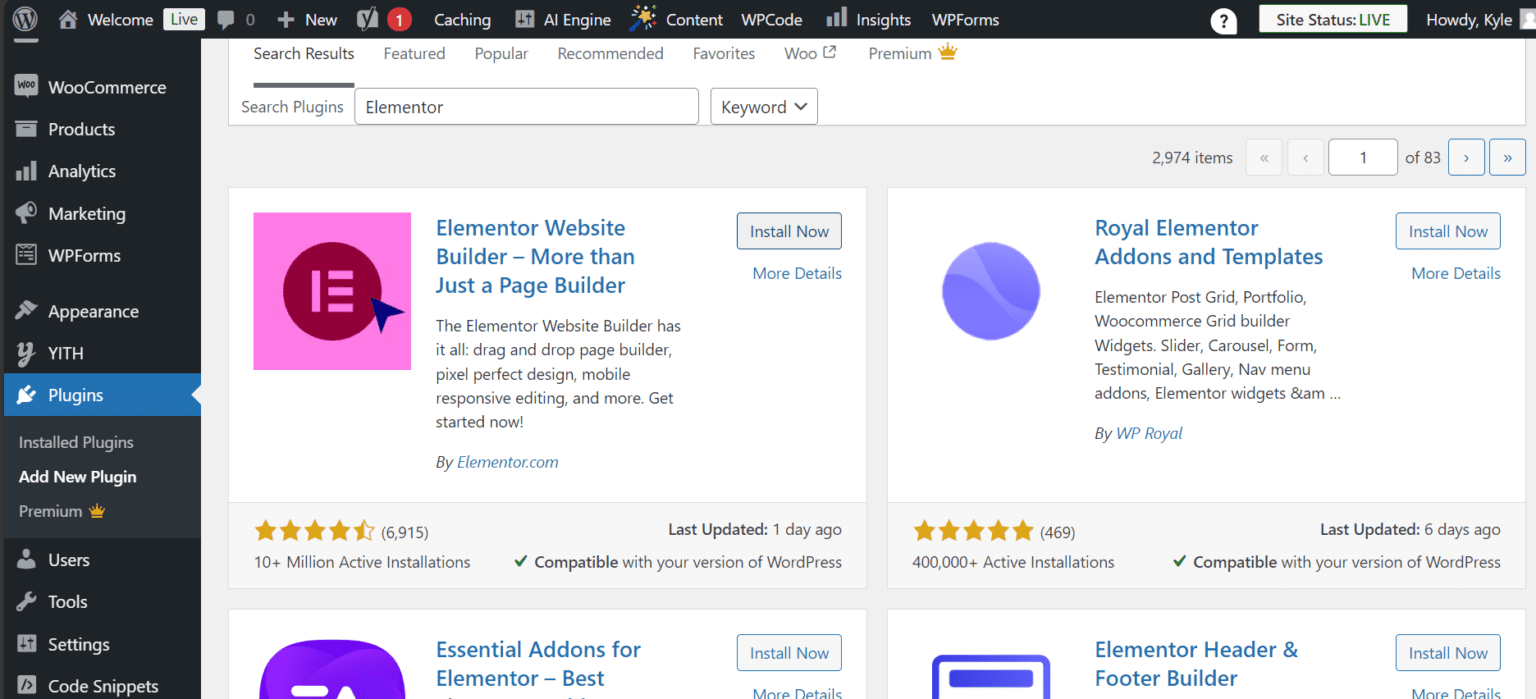Open the comments bubble in admin bar
Viewport: 1536px width, 699px height.
tap(227, 18)
